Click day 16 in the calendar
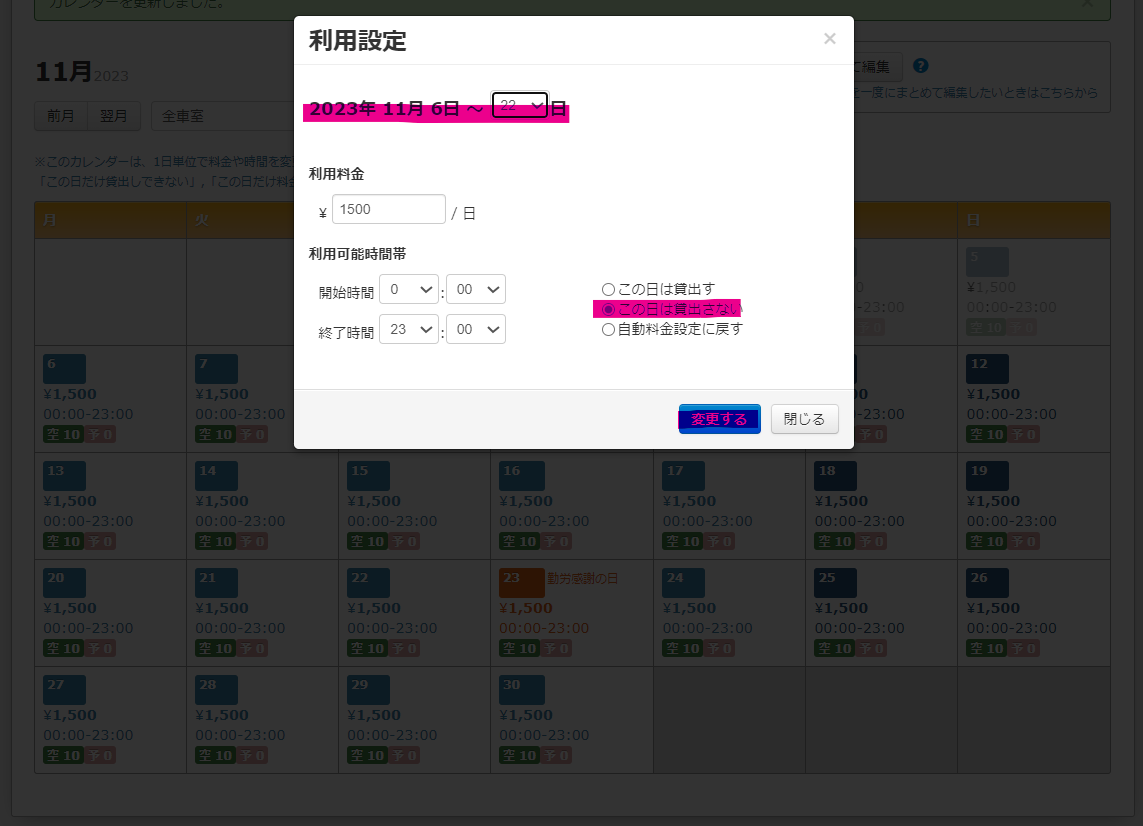1143x826 pixels. 522,476
